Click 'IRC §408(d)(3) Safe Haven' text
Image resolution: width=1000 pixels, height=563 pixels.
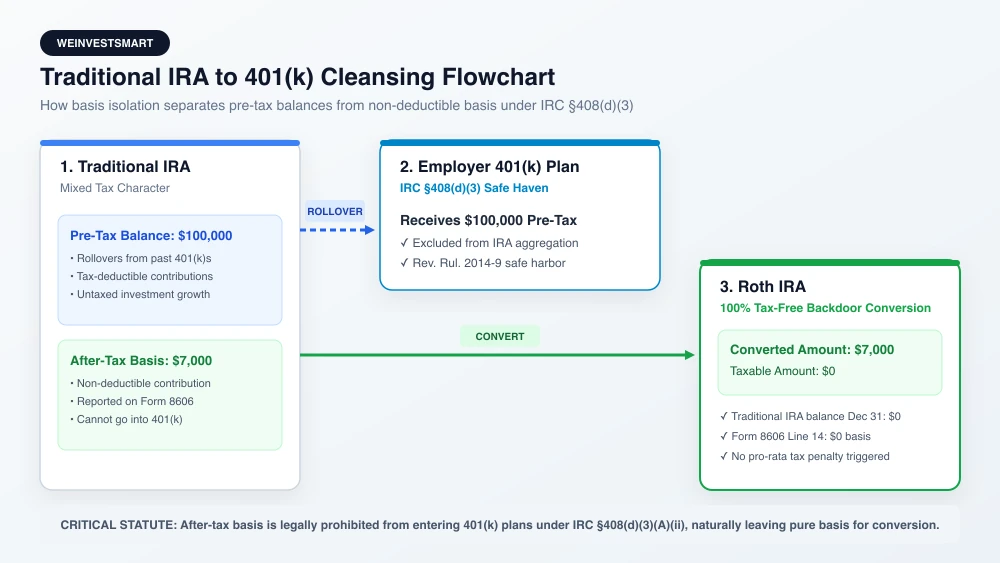(x=474, y=188)
